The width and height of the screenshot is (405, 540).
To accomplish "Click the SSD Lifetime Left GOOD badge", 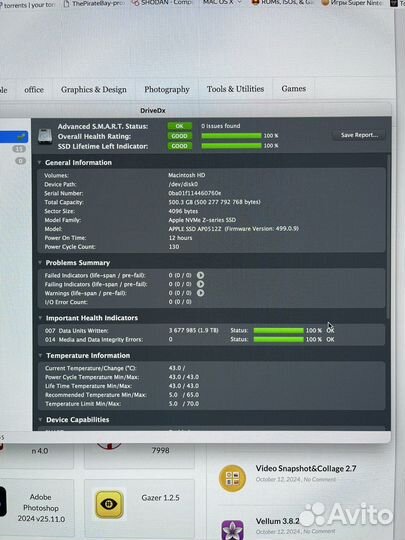I will 180,146.
